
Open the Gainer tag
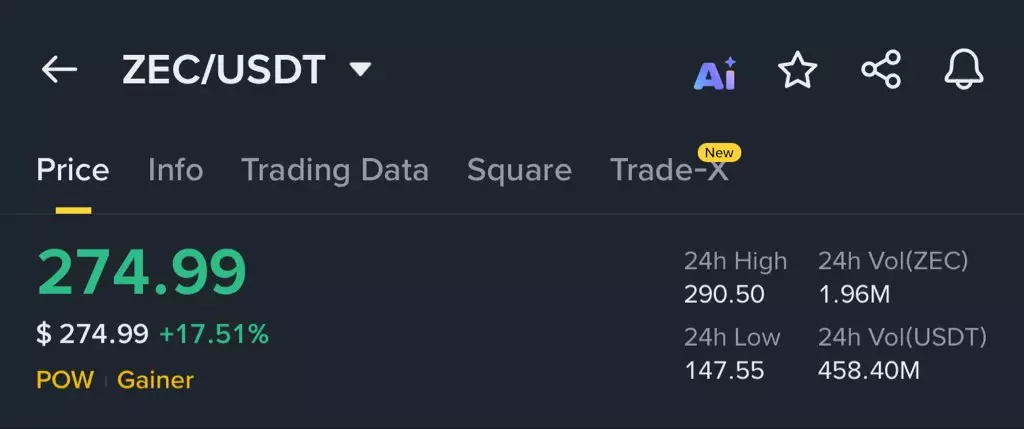[x=155, y=380]
